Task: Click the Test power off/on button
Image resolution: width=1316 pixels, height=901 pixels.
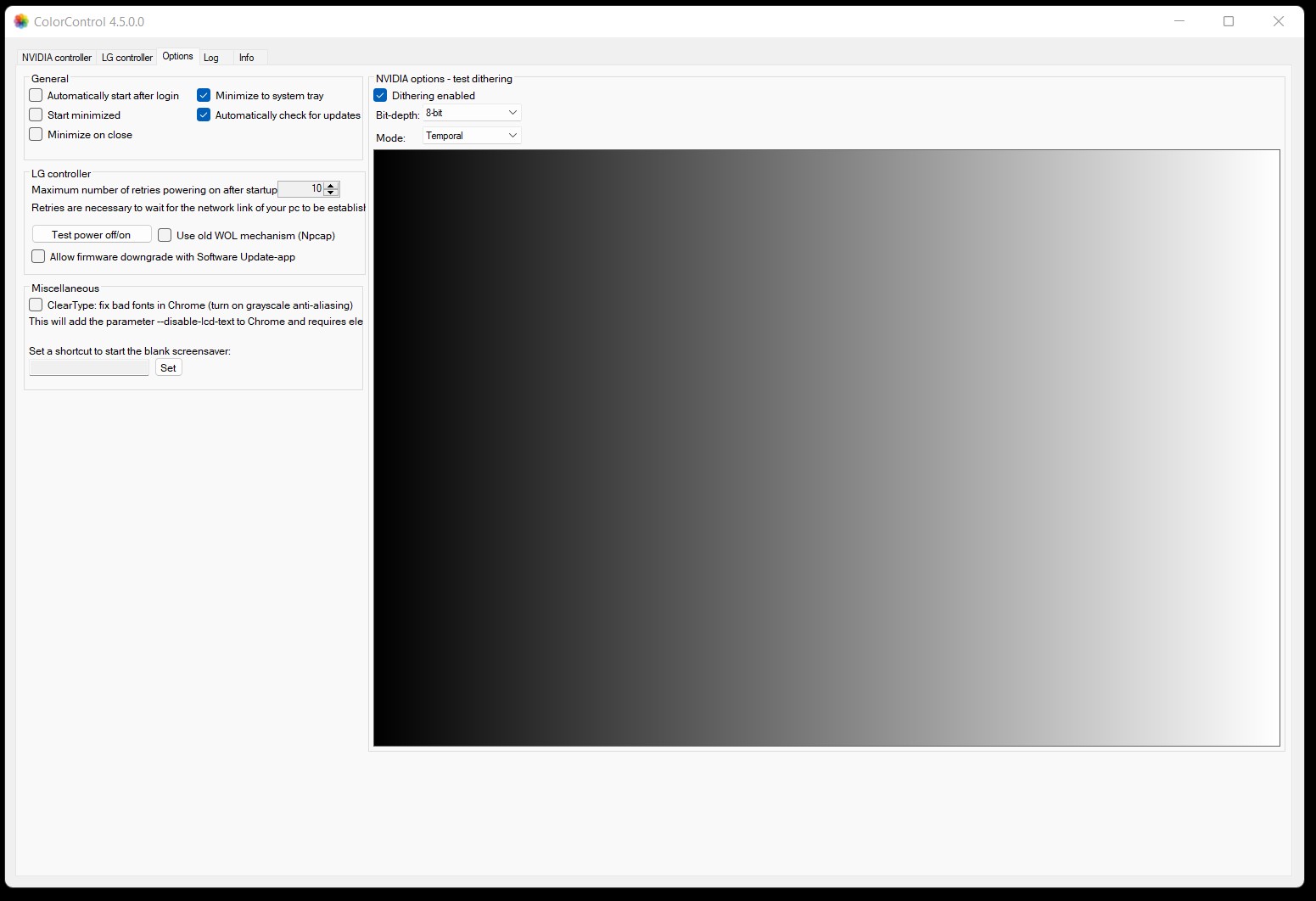Action: tap(92, 234)
